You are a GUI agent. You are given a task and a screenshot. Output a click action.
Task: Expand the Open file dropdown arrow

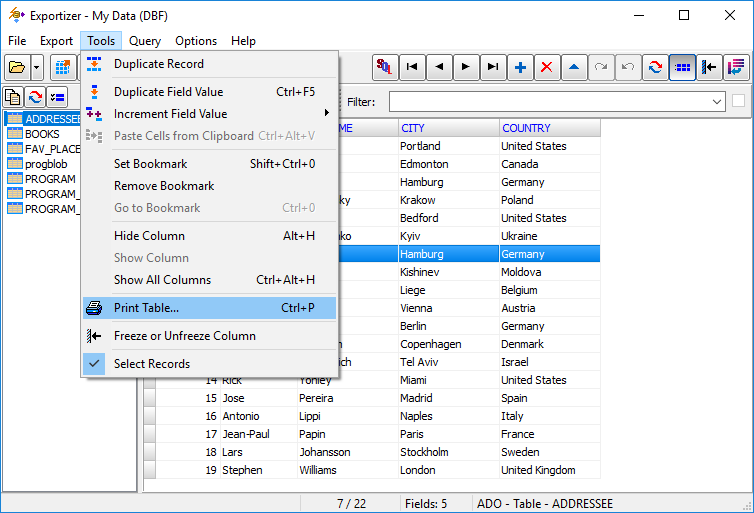[37, 67]
